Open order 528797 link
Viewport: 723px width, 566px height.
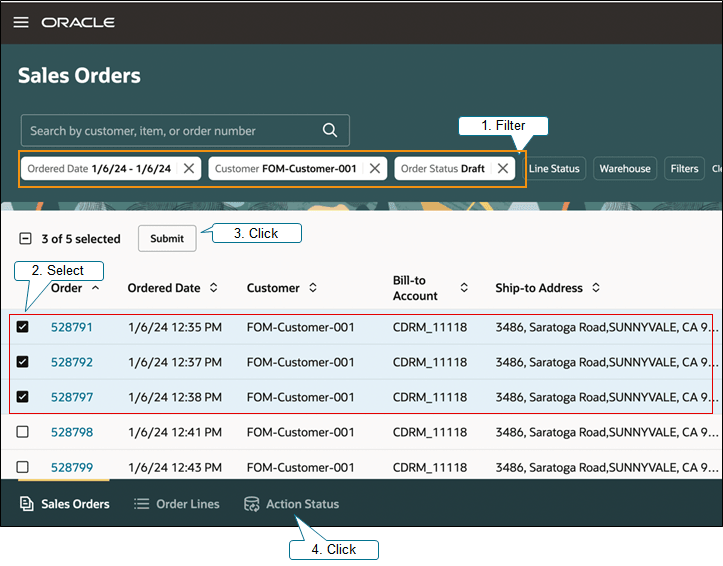71,397
